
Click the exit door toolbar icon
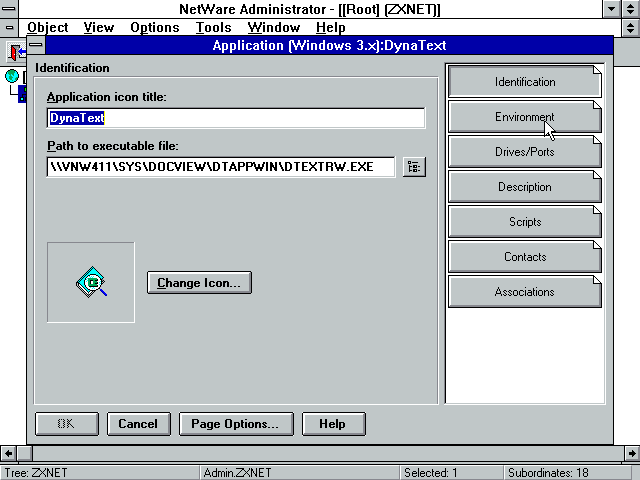pyautogui.click(x=16, y=52)
